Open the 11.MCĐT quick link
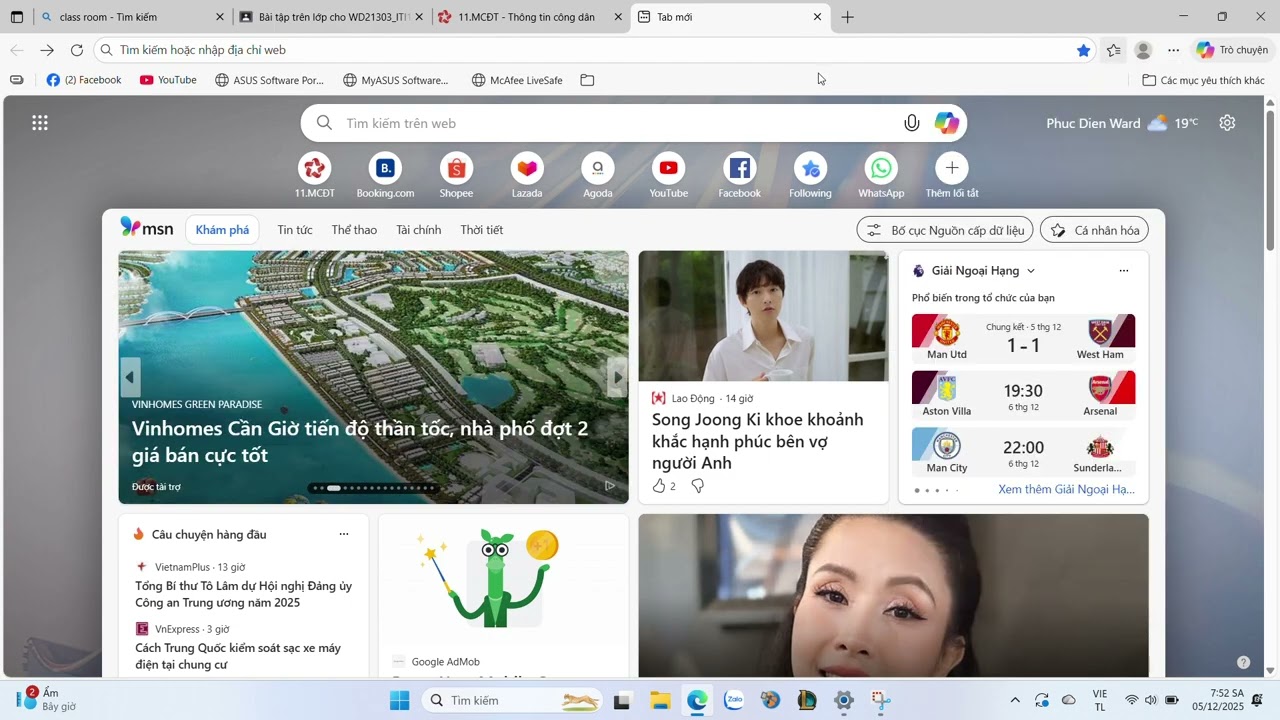The width and height of the screenshot is (1280, 720). pyautogui.click(x=315, y=176)
